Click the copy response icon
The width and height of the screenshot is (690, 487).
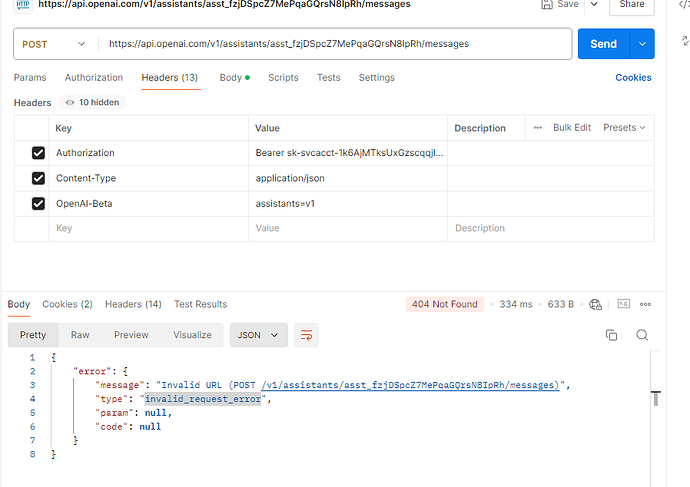[611, 335]
